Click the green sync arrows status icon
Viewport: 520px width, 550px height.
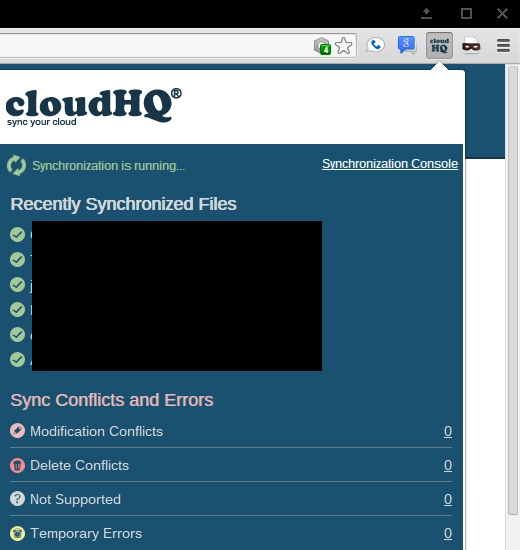16,165
